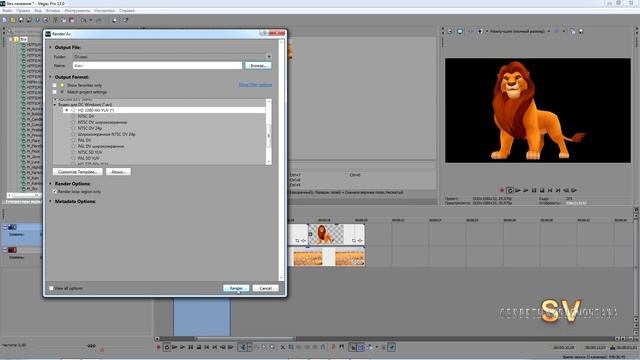Expand the Metadata Options section

(x=51, y=202)
